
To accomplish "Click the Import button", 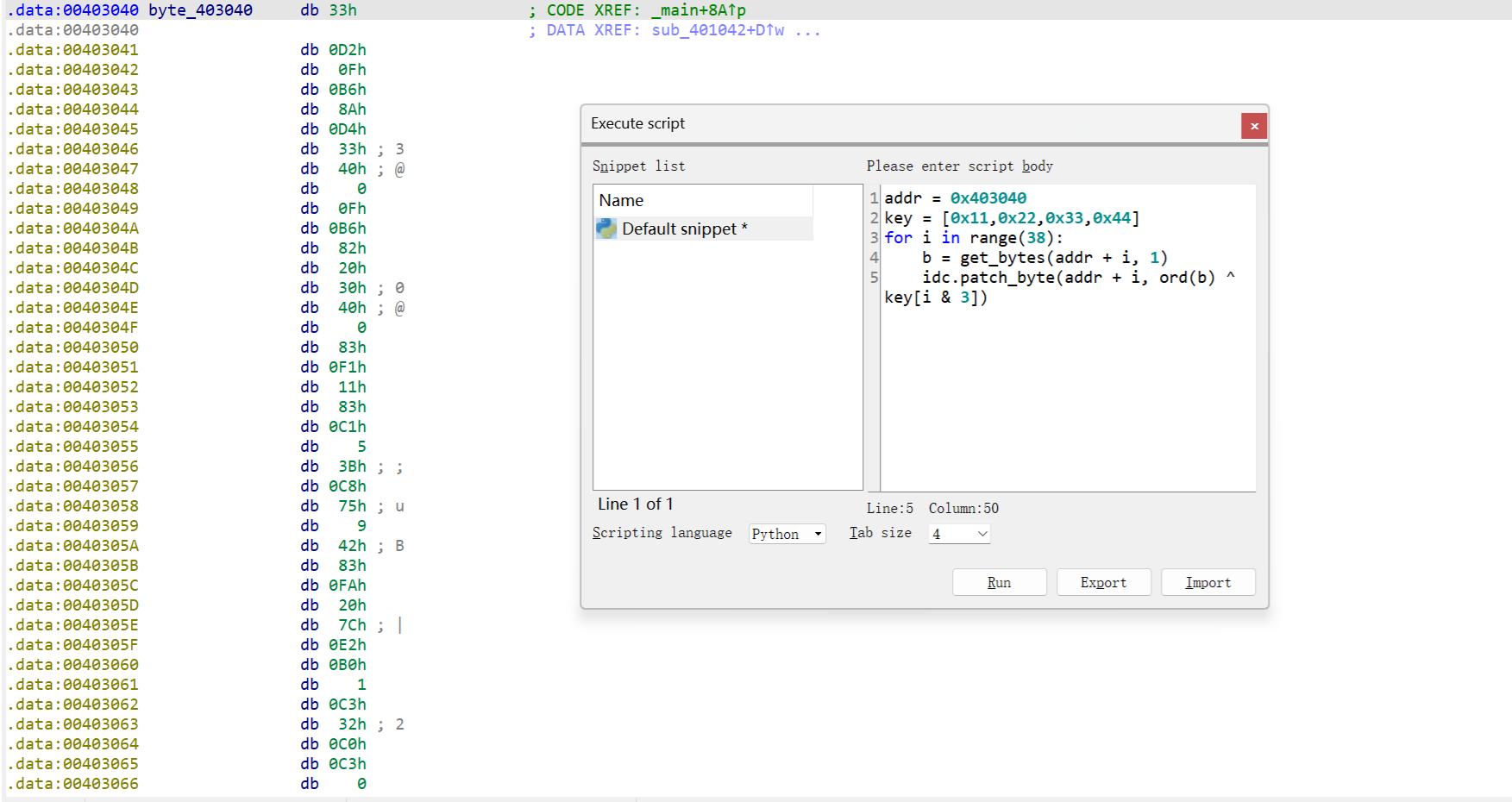I will tap(1208, 582).
